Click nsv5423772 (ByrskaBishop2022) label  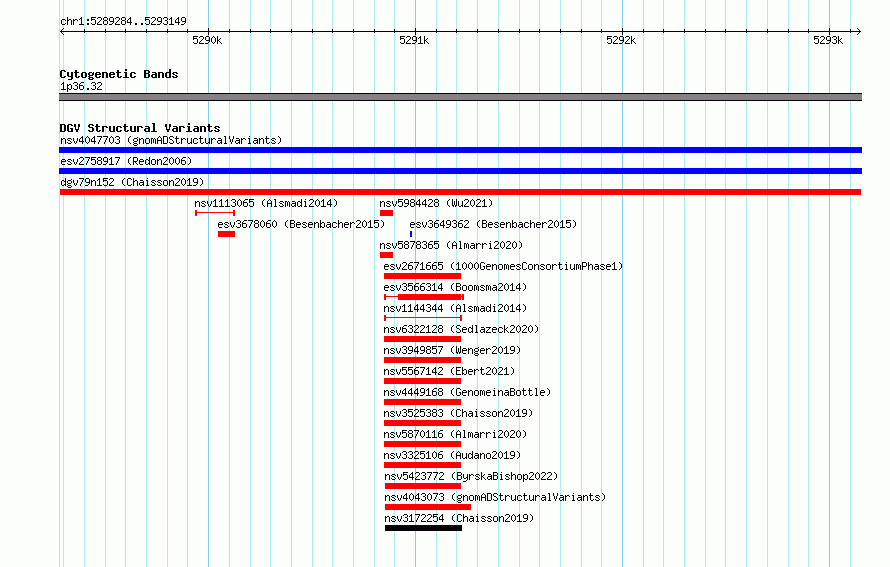[x=471, y=476]
